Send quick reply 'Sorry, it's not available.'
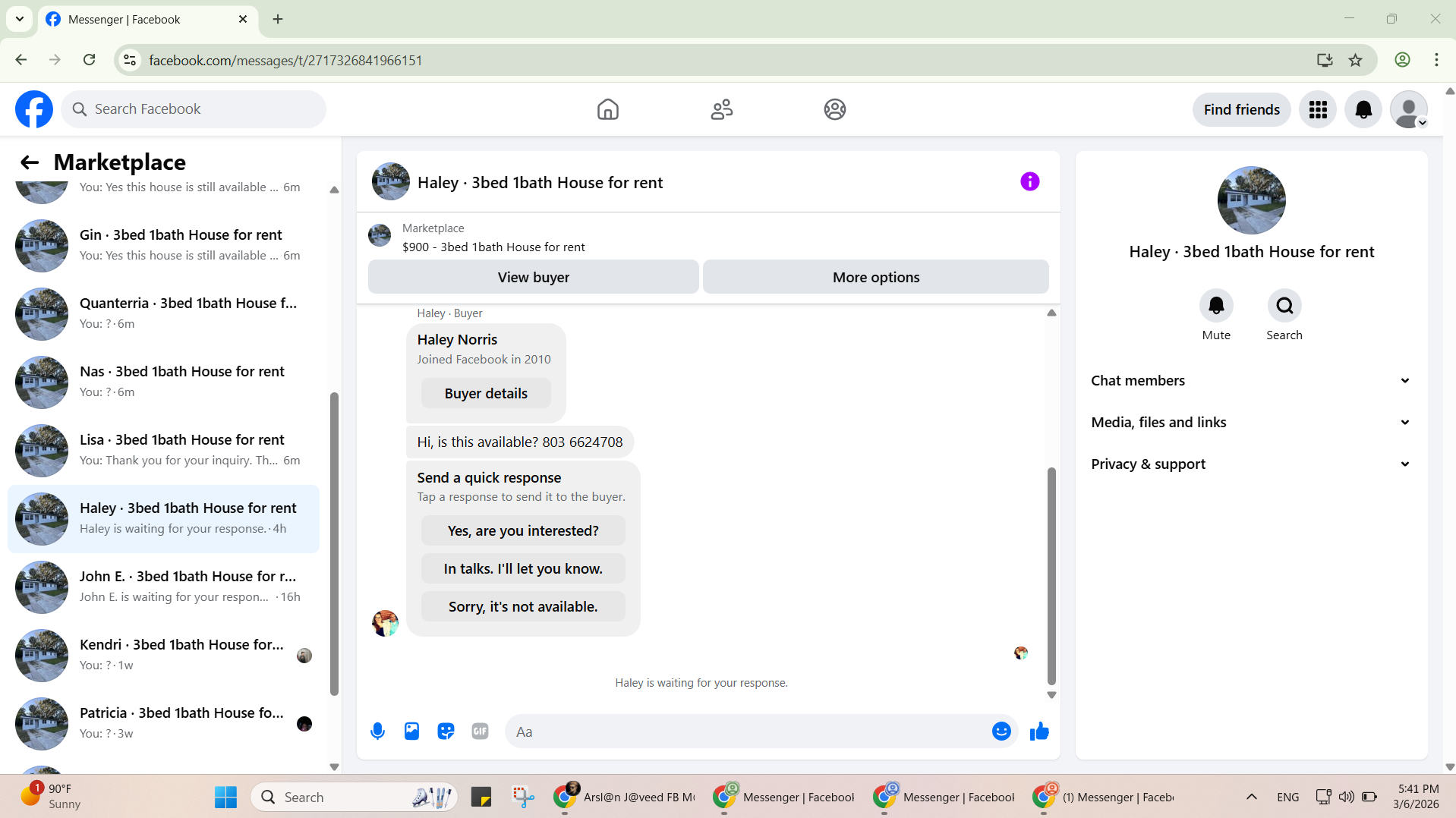 pos(523,607)
